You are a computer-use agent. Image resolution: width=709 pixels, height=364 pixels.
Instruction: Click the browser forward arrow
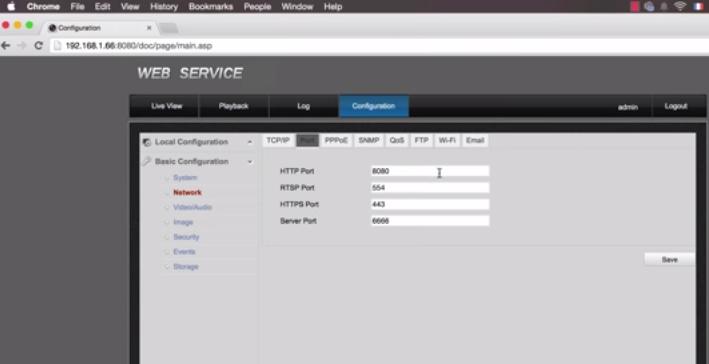pyautogui.click(x=22, y=46)
